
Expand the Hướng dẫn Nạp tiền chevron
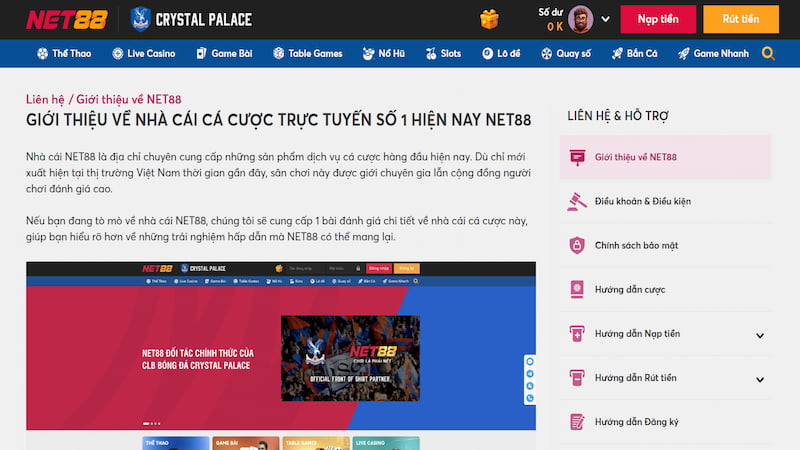click(760, 335)
